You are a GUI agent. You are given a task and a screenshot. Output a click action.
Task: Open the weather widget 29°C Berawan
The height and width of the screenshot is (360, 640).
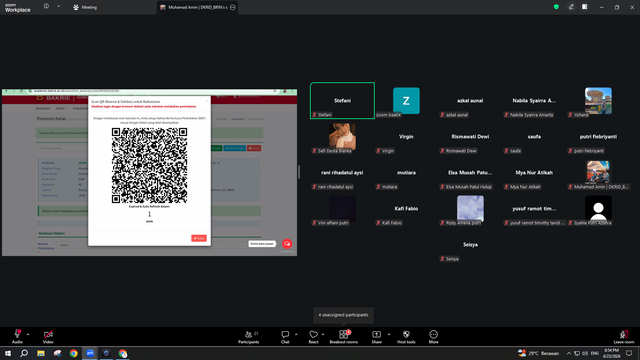point(538,353)
